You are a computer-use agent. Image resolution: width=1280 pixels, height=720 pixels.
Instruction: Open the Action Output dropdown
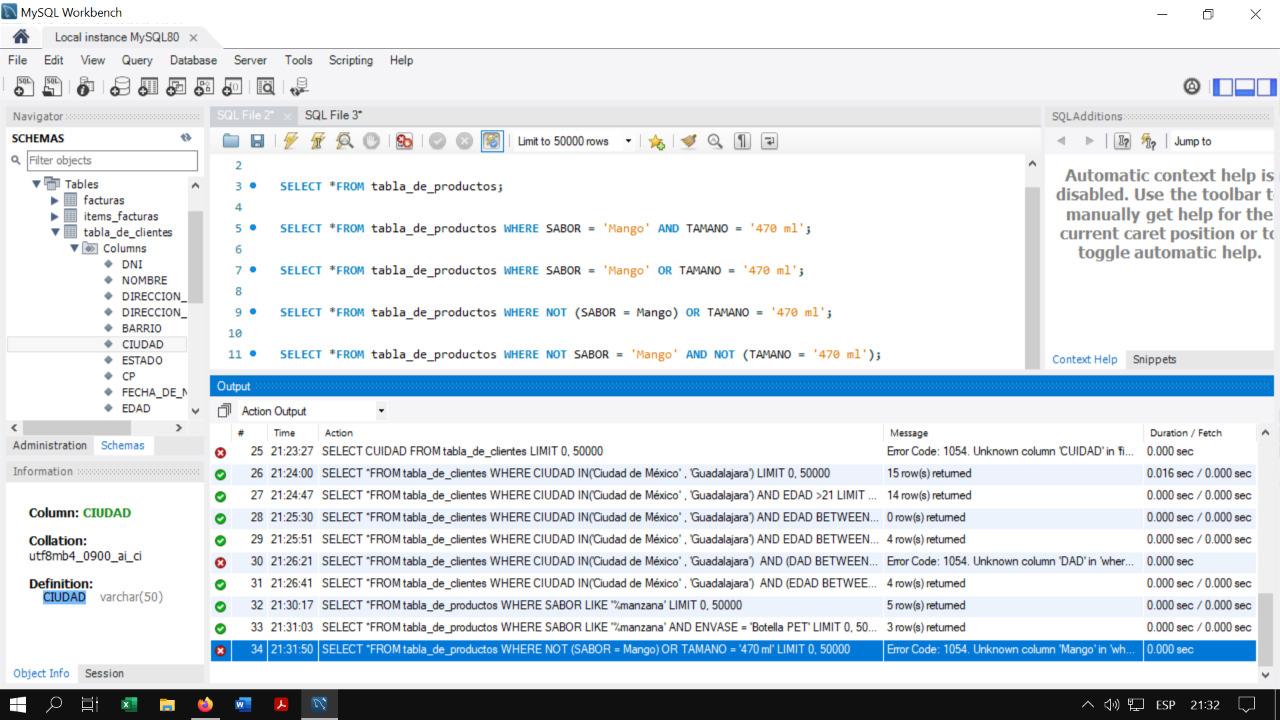(313, 411)
